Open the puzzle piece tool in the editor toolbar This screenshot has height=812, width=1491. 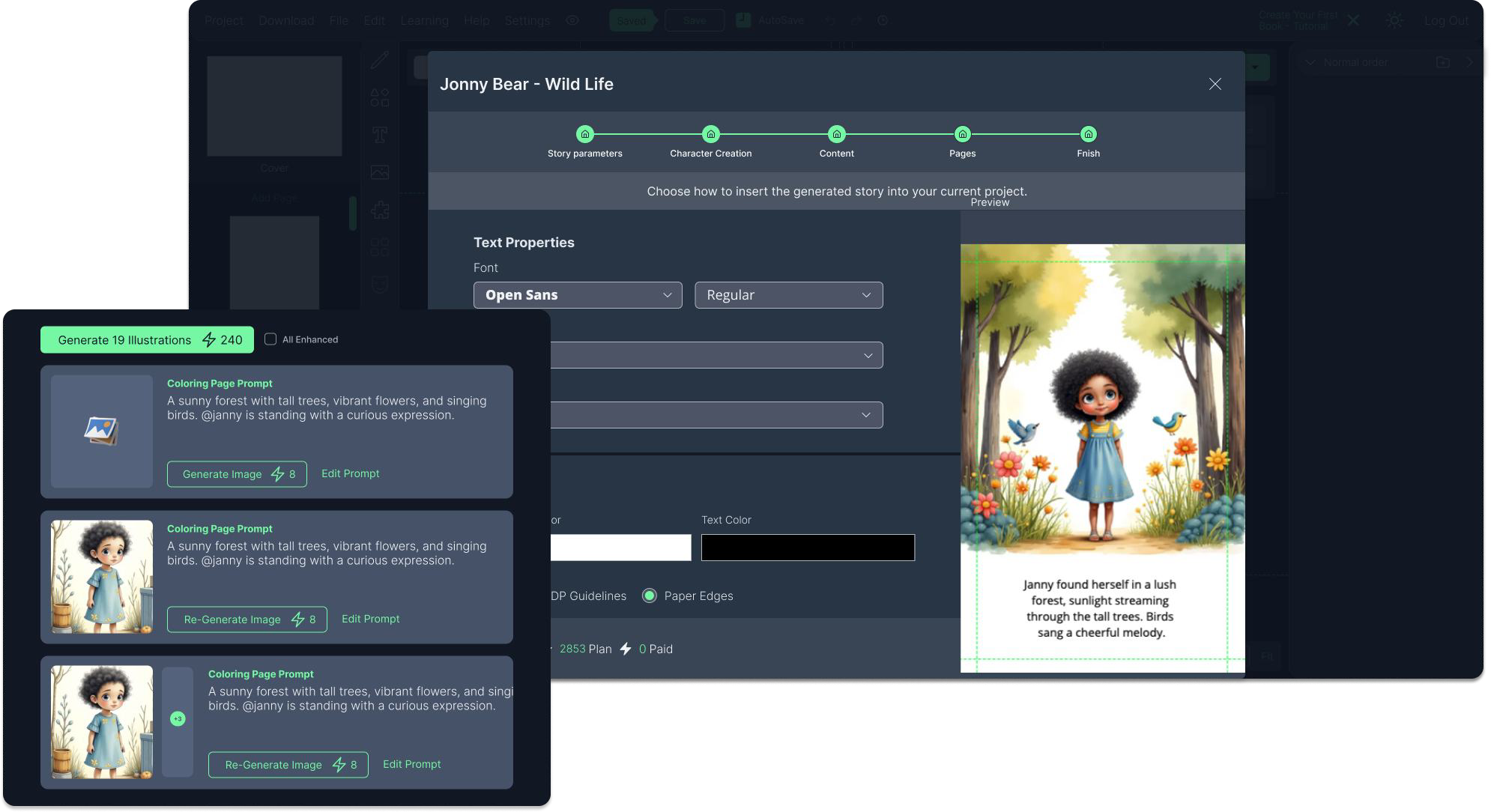pyautogui.click(x=379, y=210)
